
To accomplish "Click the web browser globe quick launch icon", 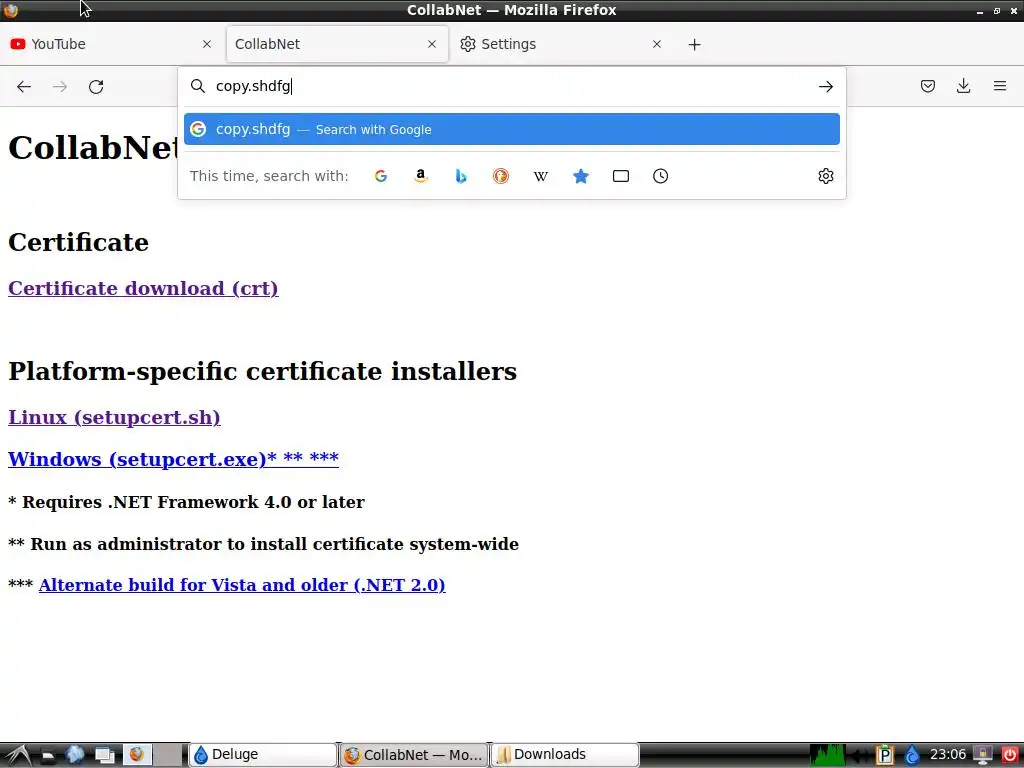I will point(74,755).
